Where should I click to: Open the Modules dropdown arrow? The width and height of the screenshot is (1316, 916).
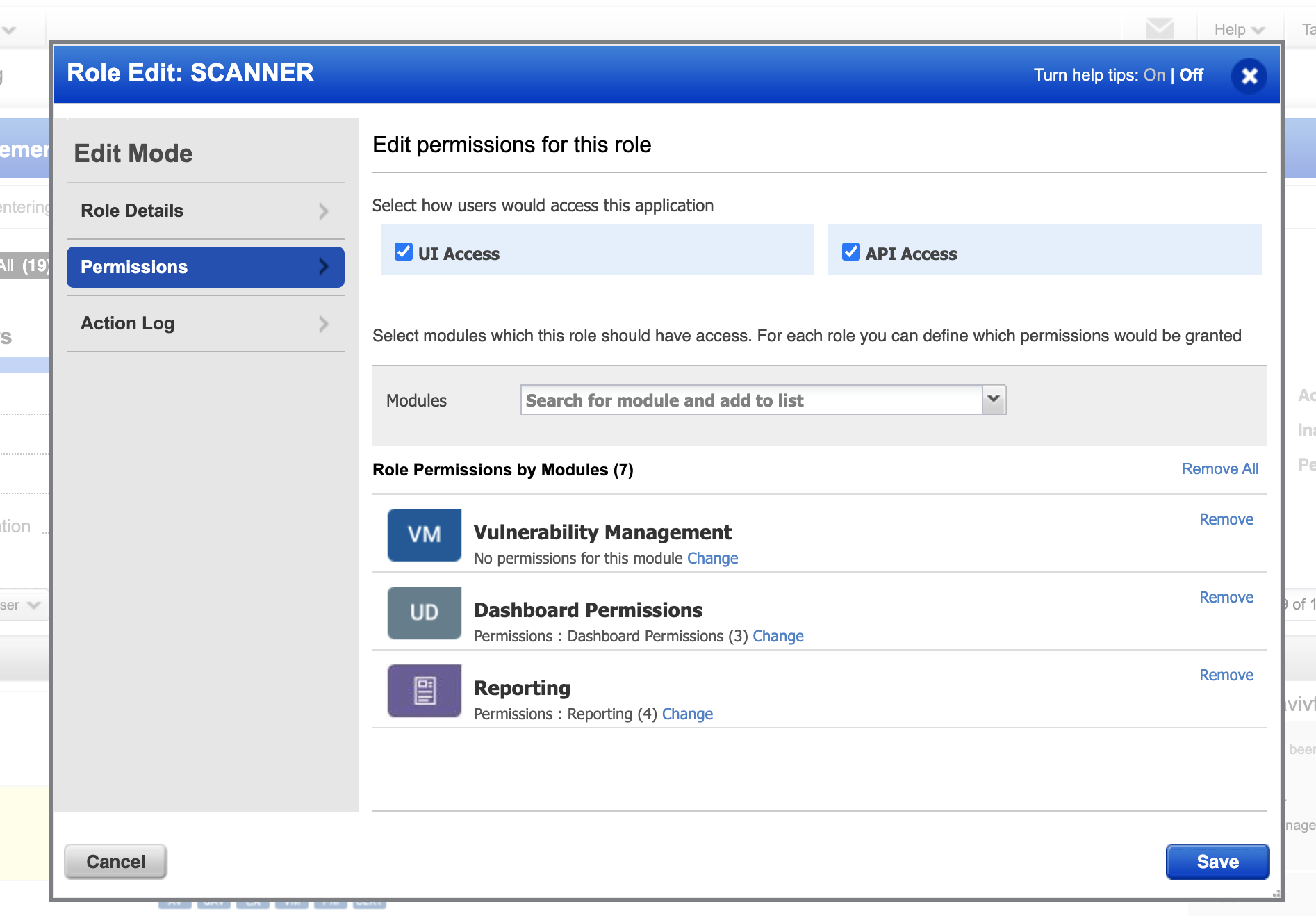994,400
